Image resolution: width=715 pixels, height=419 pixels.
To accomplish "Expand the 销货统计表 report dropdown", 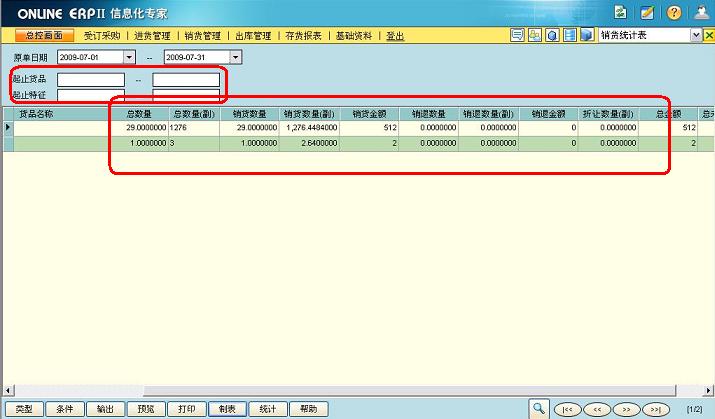I will (x=695, y=35).
